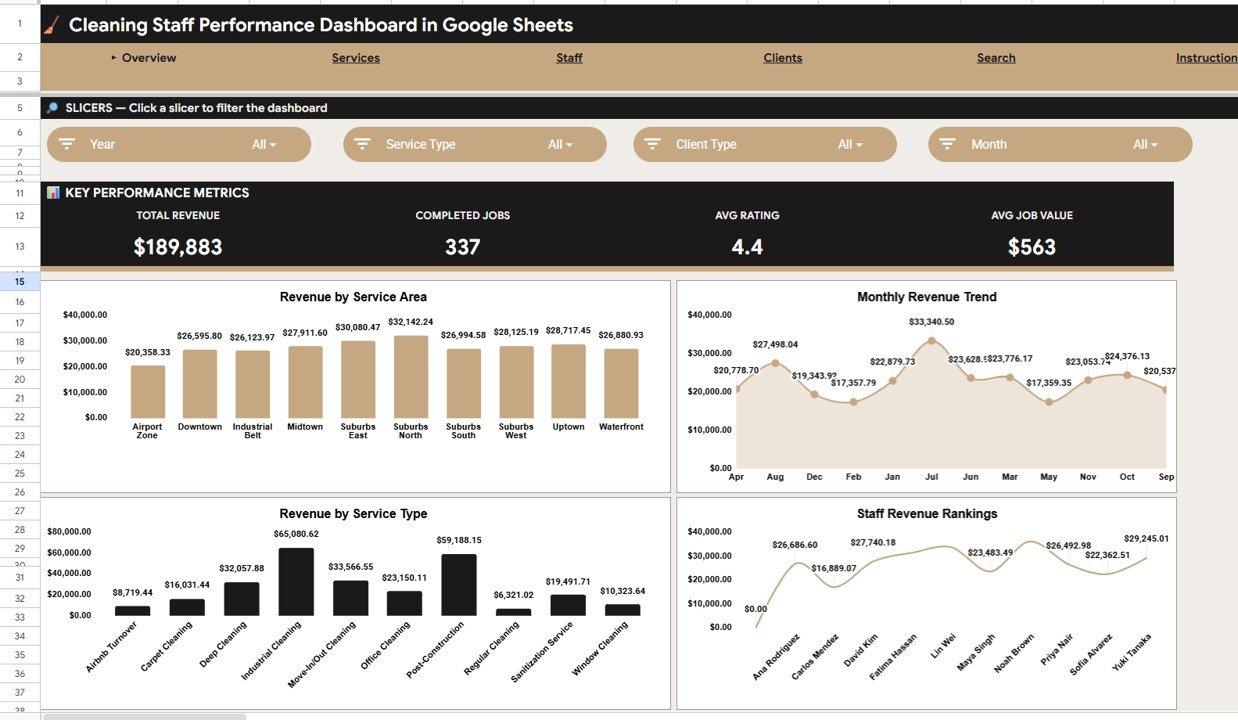The image size is (1238, 720).
Task: Click the Year slicer filter icon
Action: pos(67,144)
